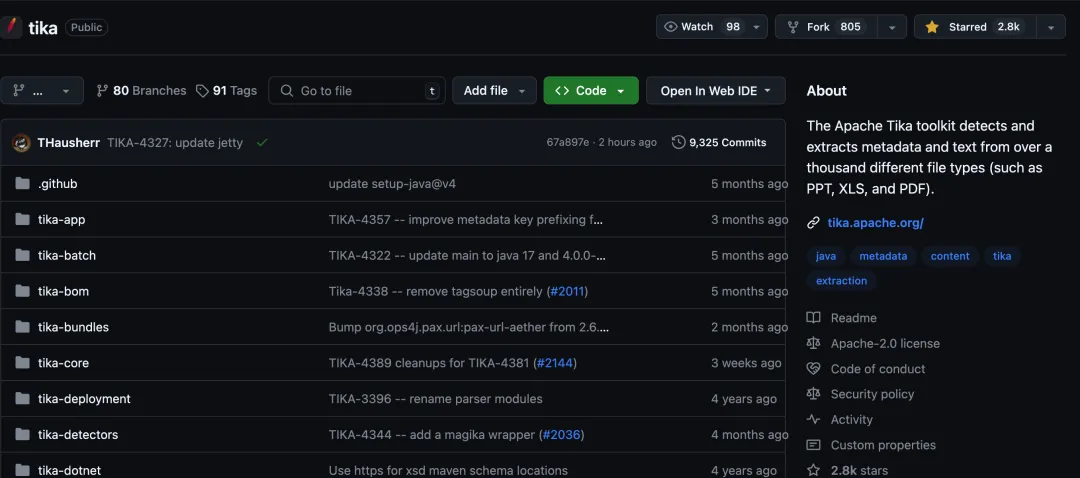1080x478 pixels.
Task: Open the Add file dropdown
Action: click(494, 90)
